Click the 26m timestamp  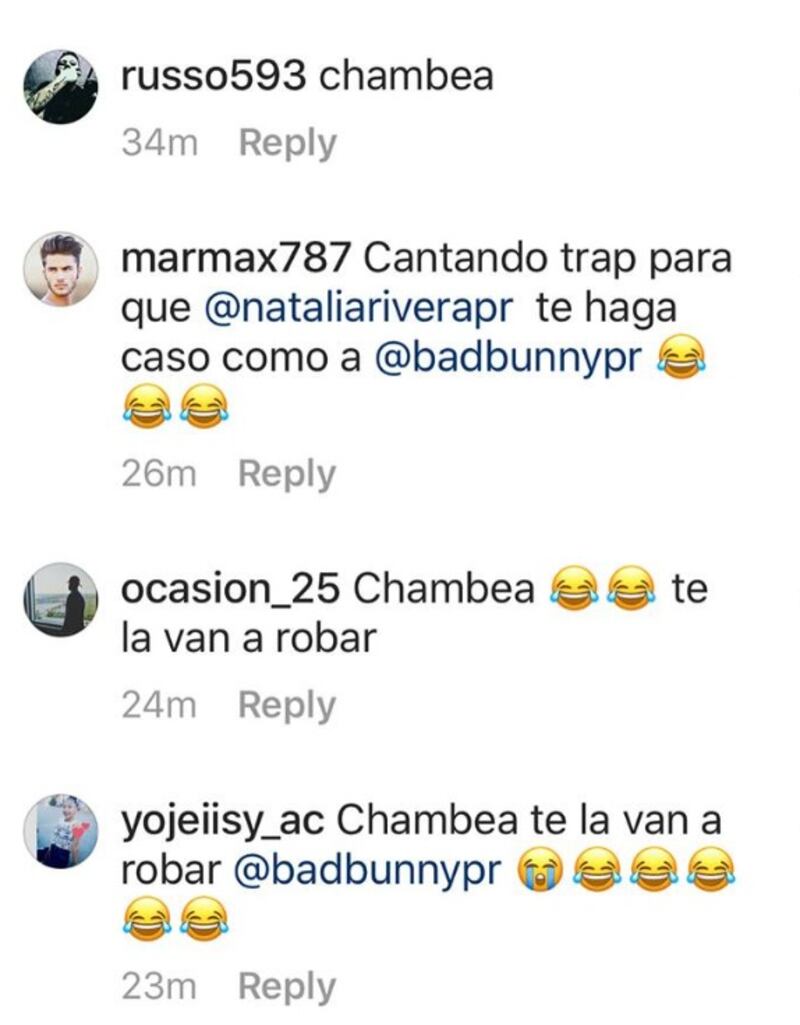[x=159, y=473]
